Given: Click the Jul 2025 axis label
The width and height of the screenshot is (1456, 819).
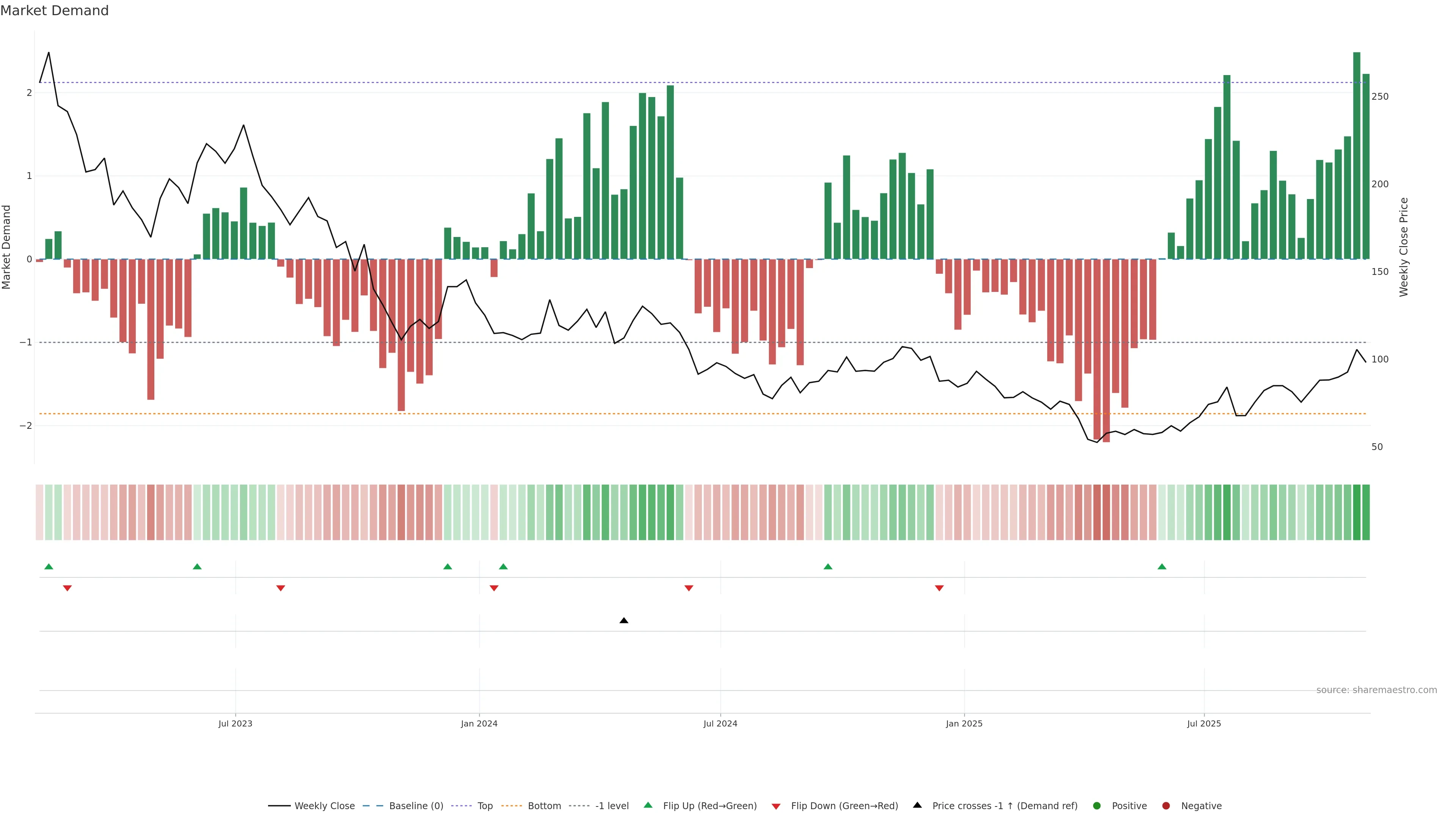Looking at the screenshot, I should point(1204,724).
